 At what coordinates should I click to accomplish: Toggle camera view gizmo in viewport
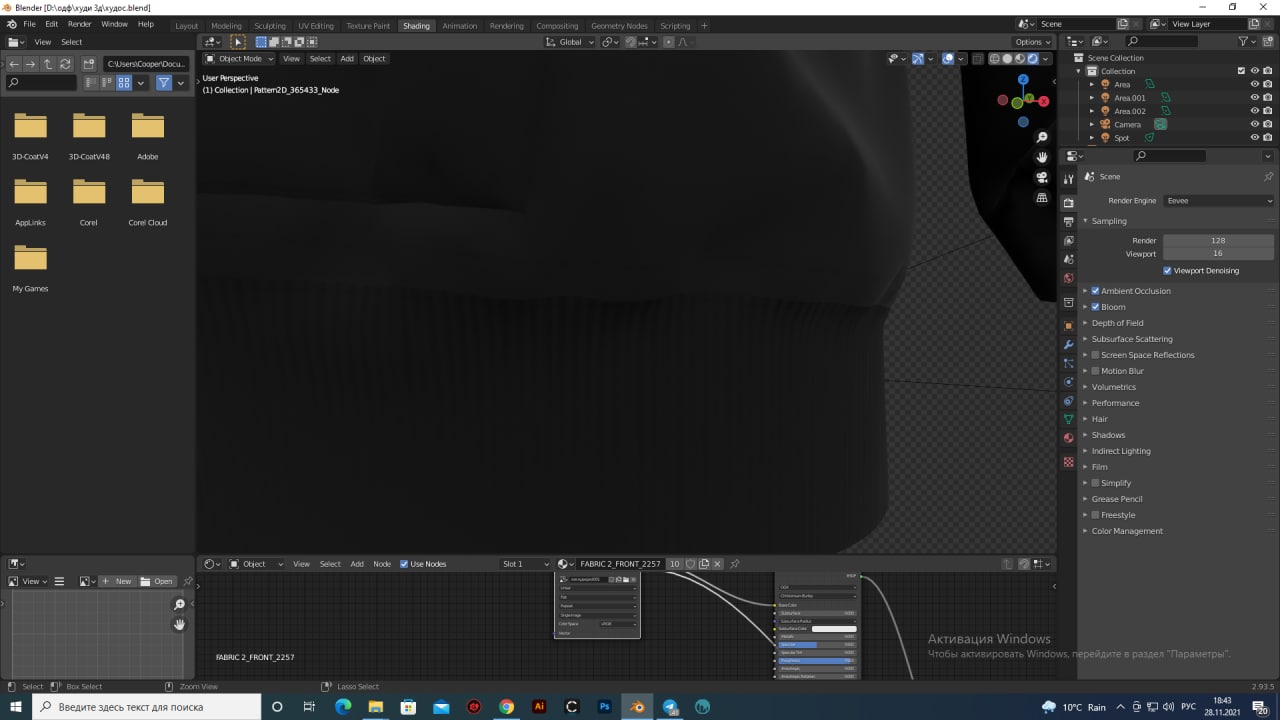tap(1042, 177)
